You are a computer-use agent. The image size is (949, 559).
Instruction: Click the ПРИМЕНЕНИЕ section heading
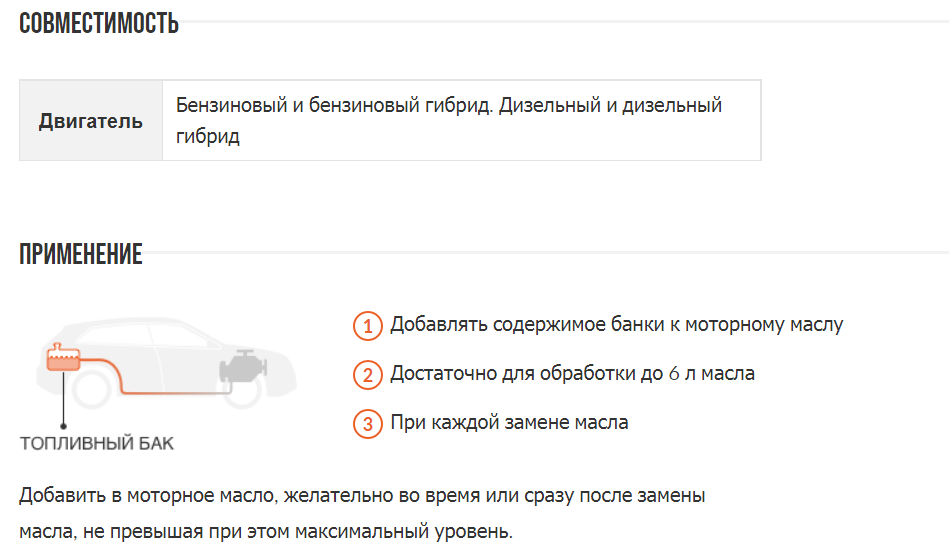[81, 254]
